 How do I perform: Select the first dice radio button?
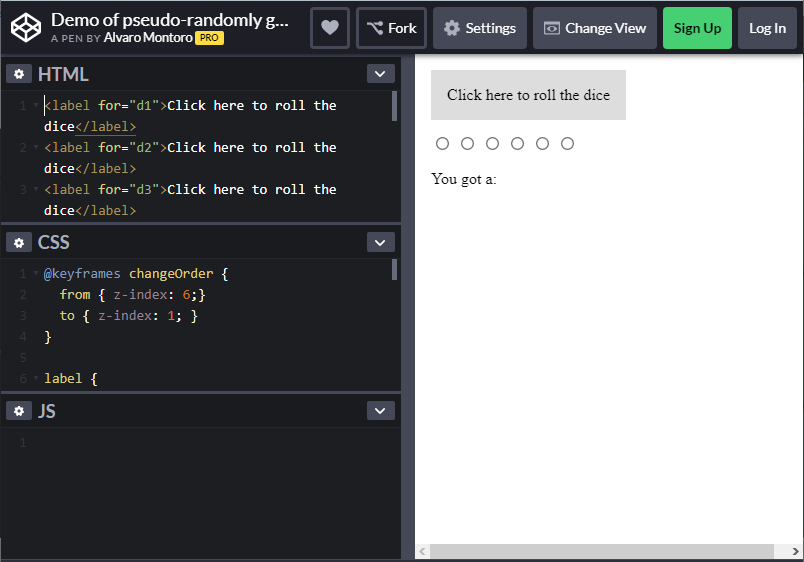(x=443, y=144)
